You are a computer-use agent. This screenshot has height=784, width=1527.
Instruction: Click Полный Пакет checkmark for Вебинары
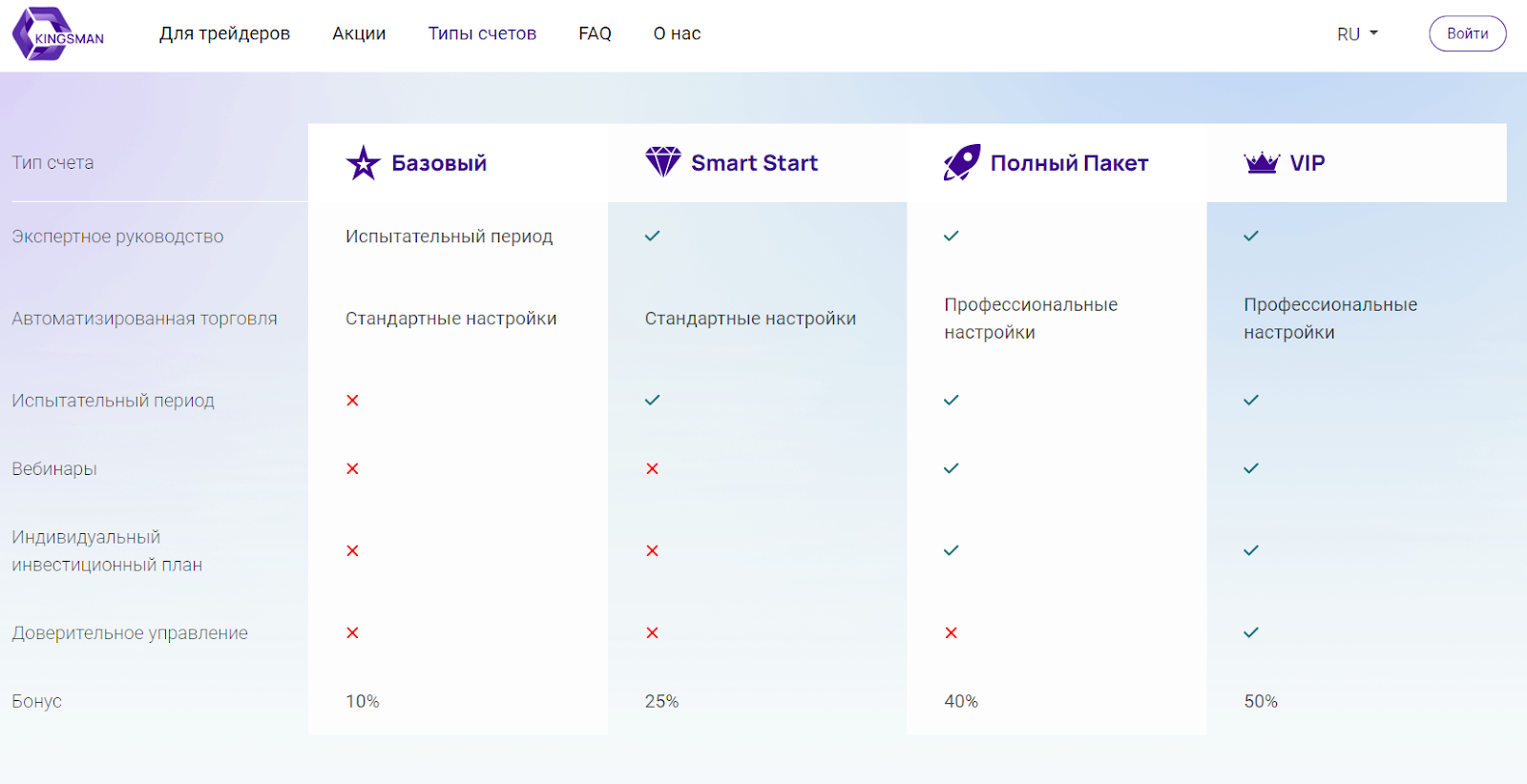(x=952, y=468)
